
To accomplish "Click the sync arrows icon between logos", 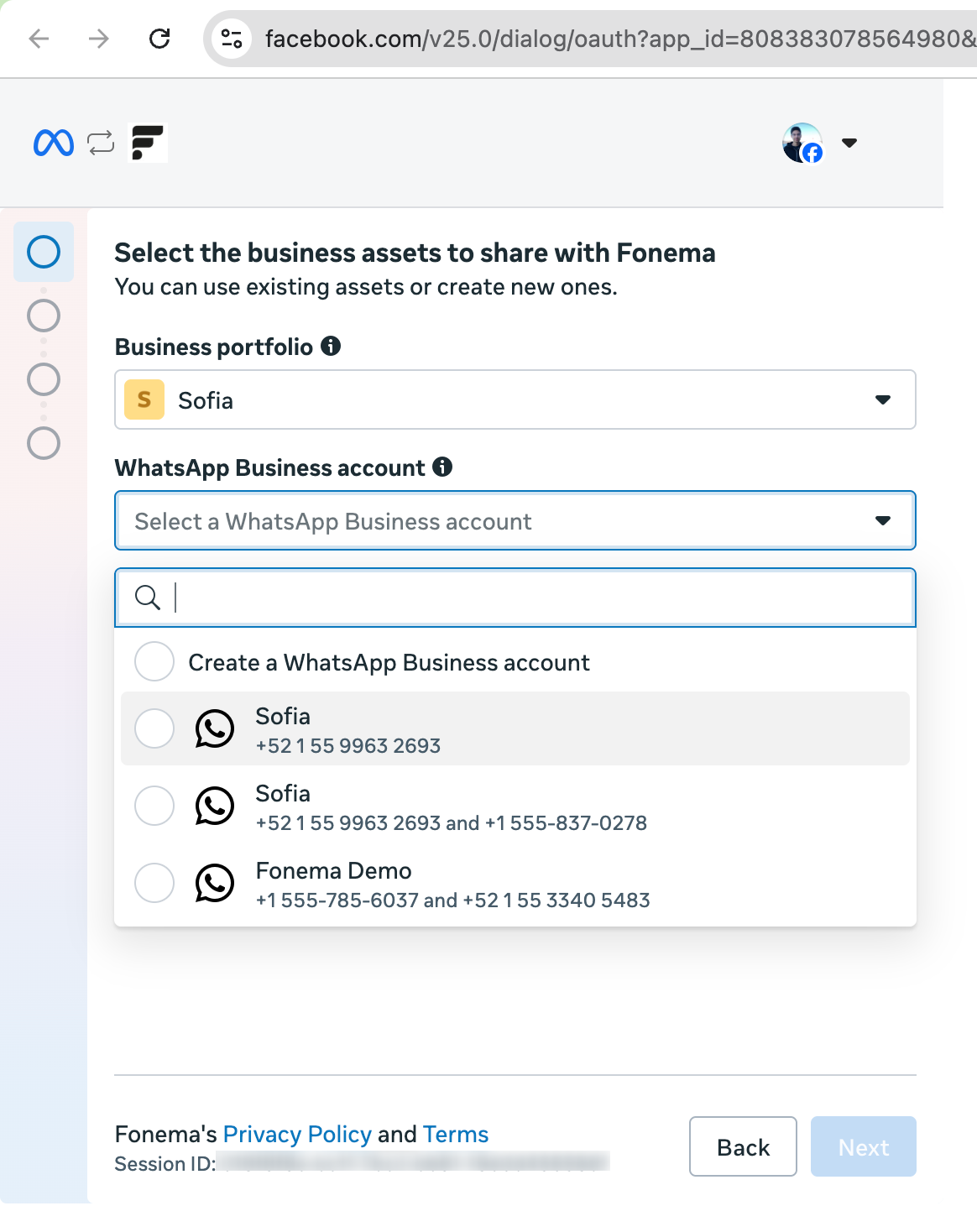I will click(101, 143).
